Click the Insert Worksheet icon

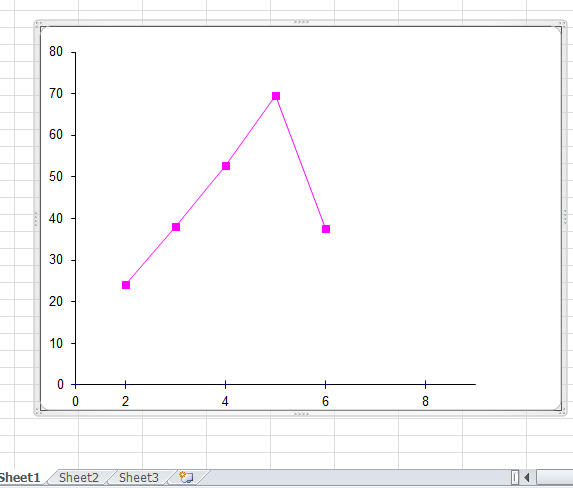(186, 477)
